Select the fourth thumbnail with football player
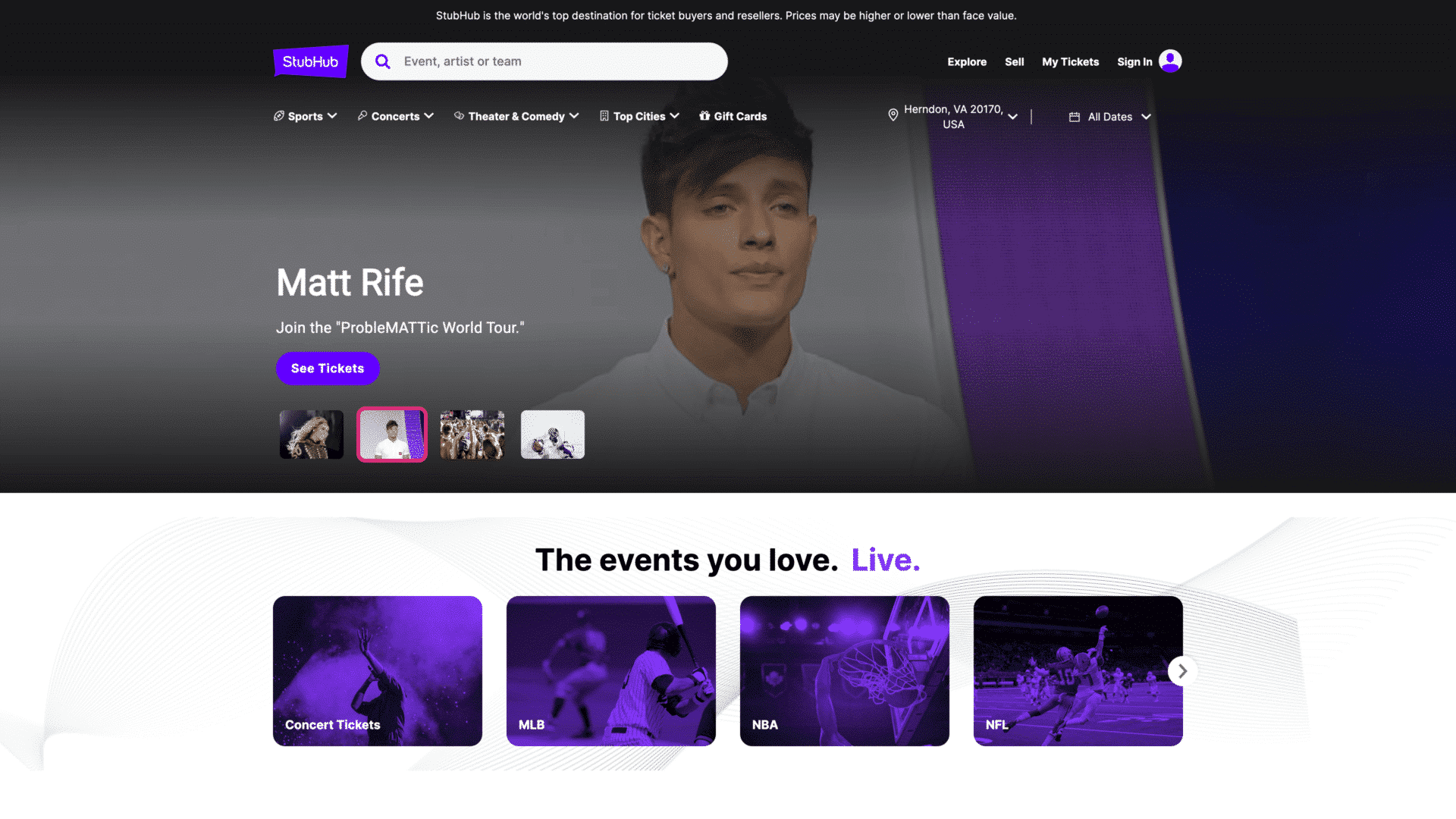 coord(553,435)
